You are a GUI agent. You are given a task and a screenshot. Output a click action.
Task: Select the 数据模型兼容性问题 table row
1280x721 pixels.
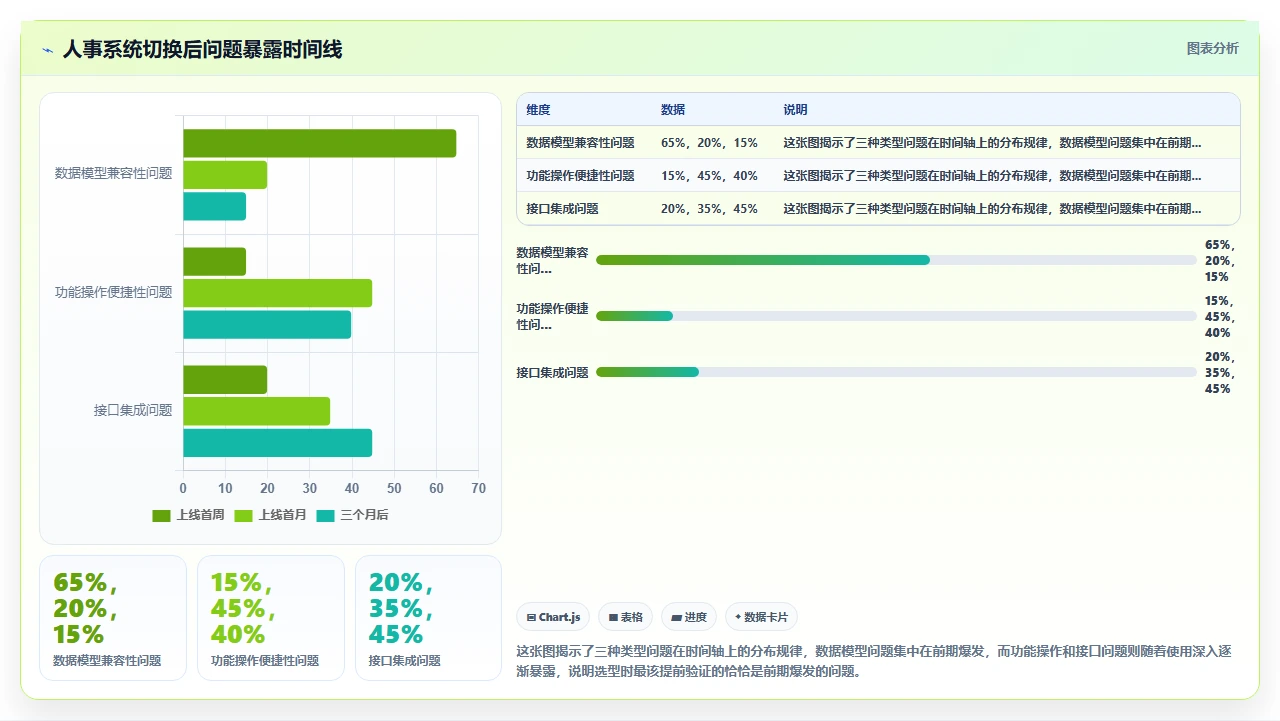[878, 143]
